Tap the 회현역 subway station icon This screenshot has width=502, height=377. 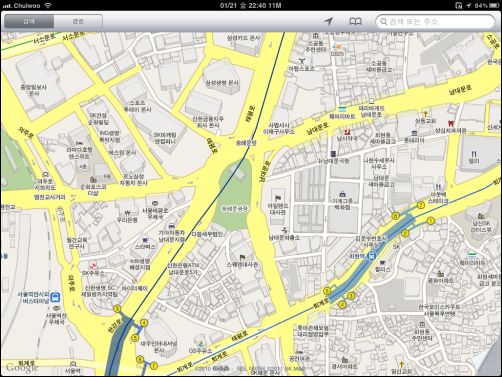tap(371, 256)
